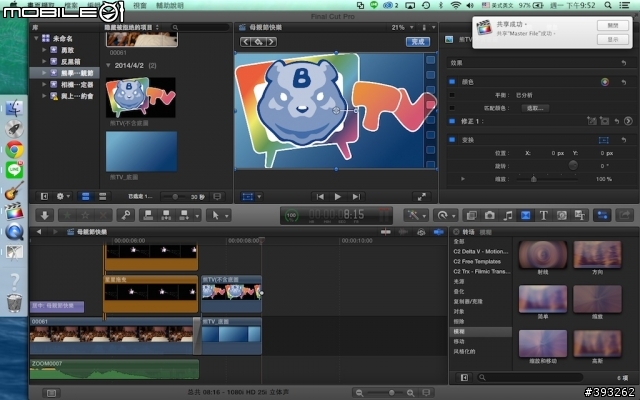The height and width of the screenshot is (400, 640).
Task: Click the timeline zoom slider
Action: (391, 393)
